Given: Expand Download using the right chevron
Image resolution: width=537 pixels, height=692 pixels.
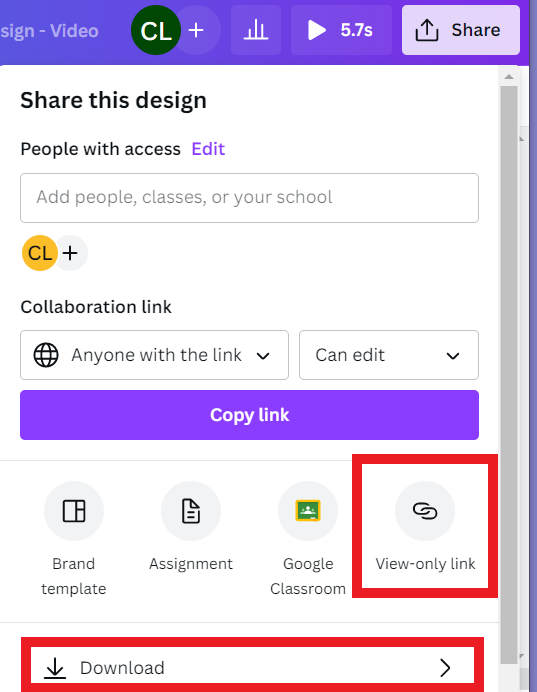Looking at the screenshot, I should click(x=445, y=668).
